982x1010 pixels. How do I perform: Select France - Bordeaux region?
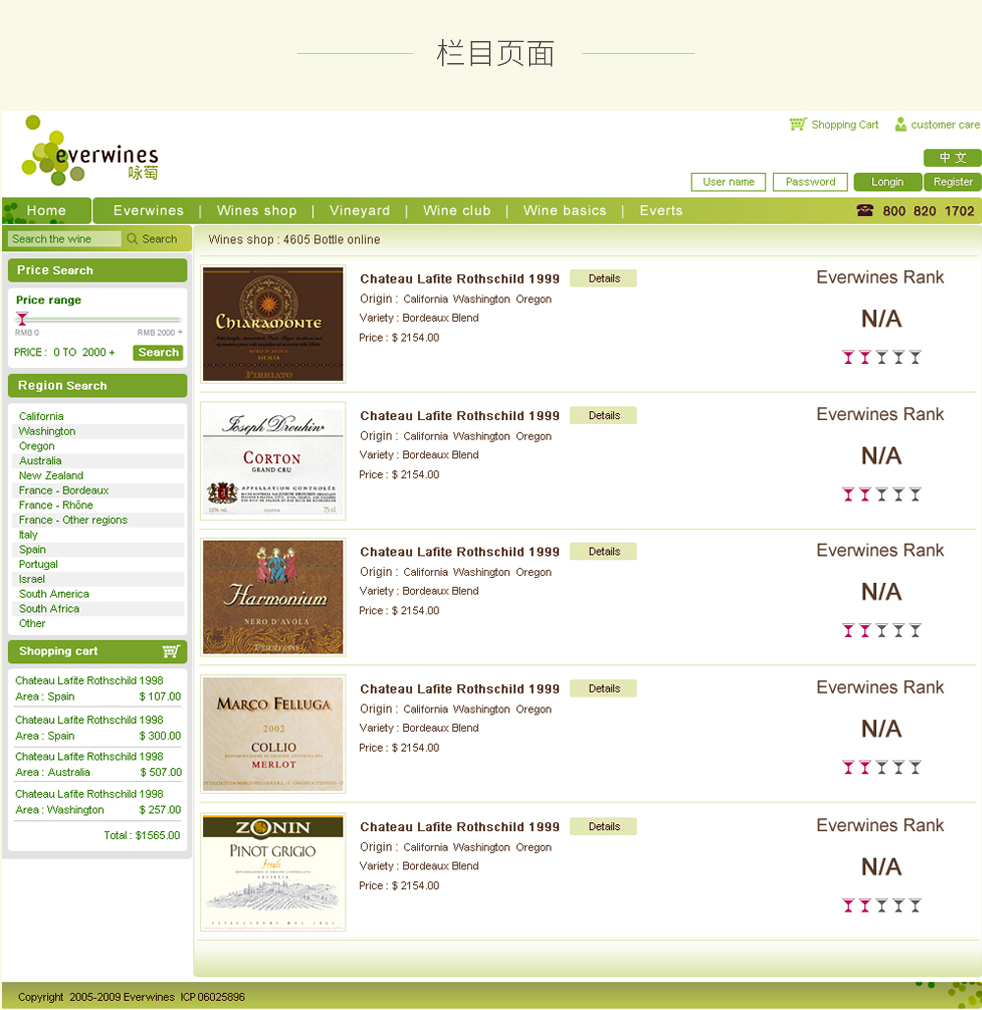[x=64, y=491]
